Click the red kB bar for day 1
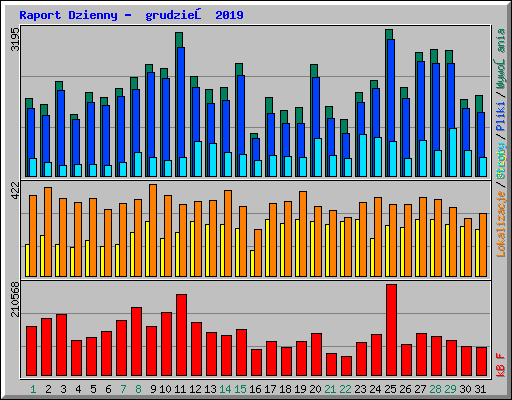The image size is (512, 400). pyautogui.click(x=32, y=351)
